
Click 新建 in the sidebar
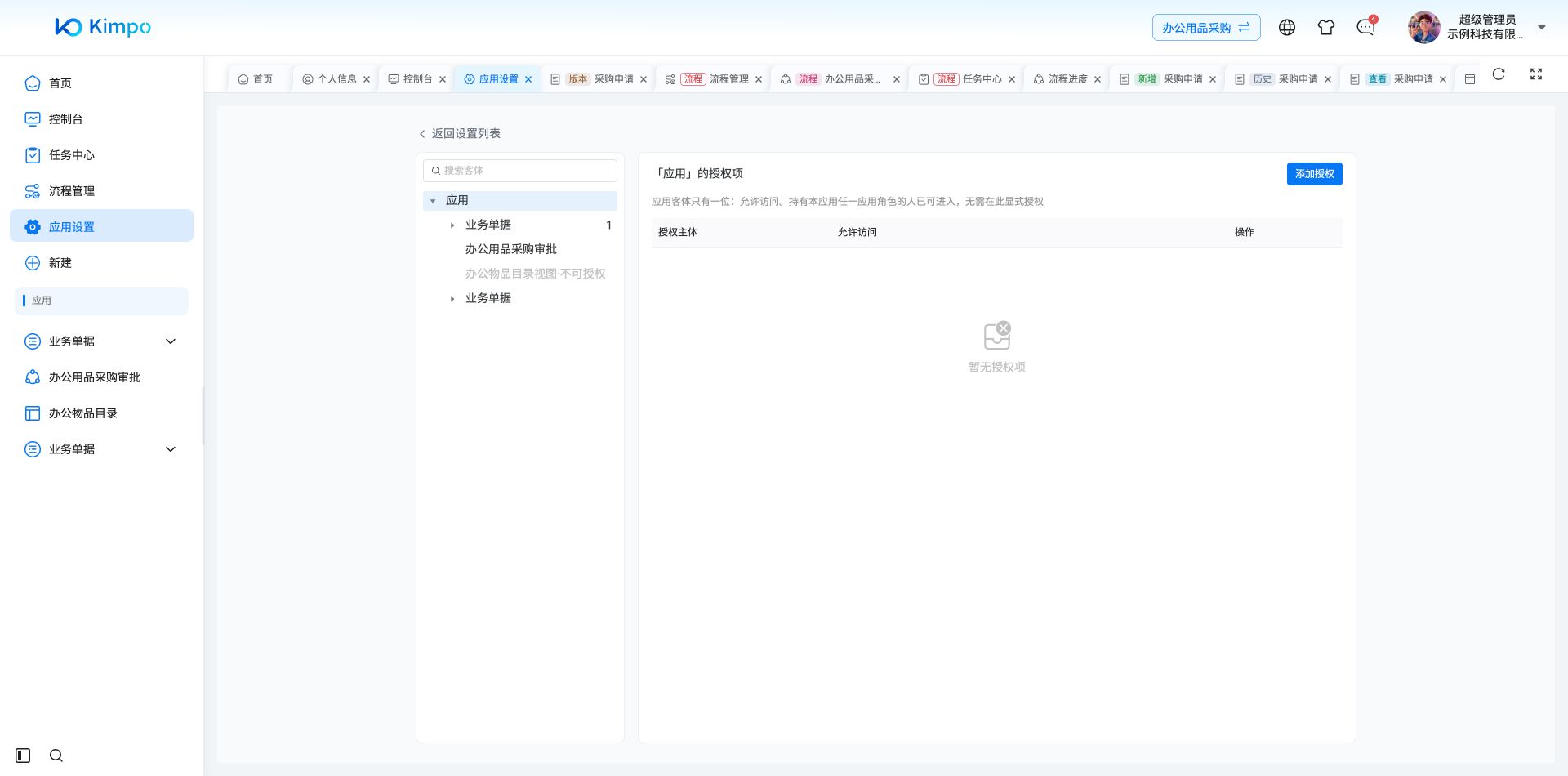[x=102, y=263]
